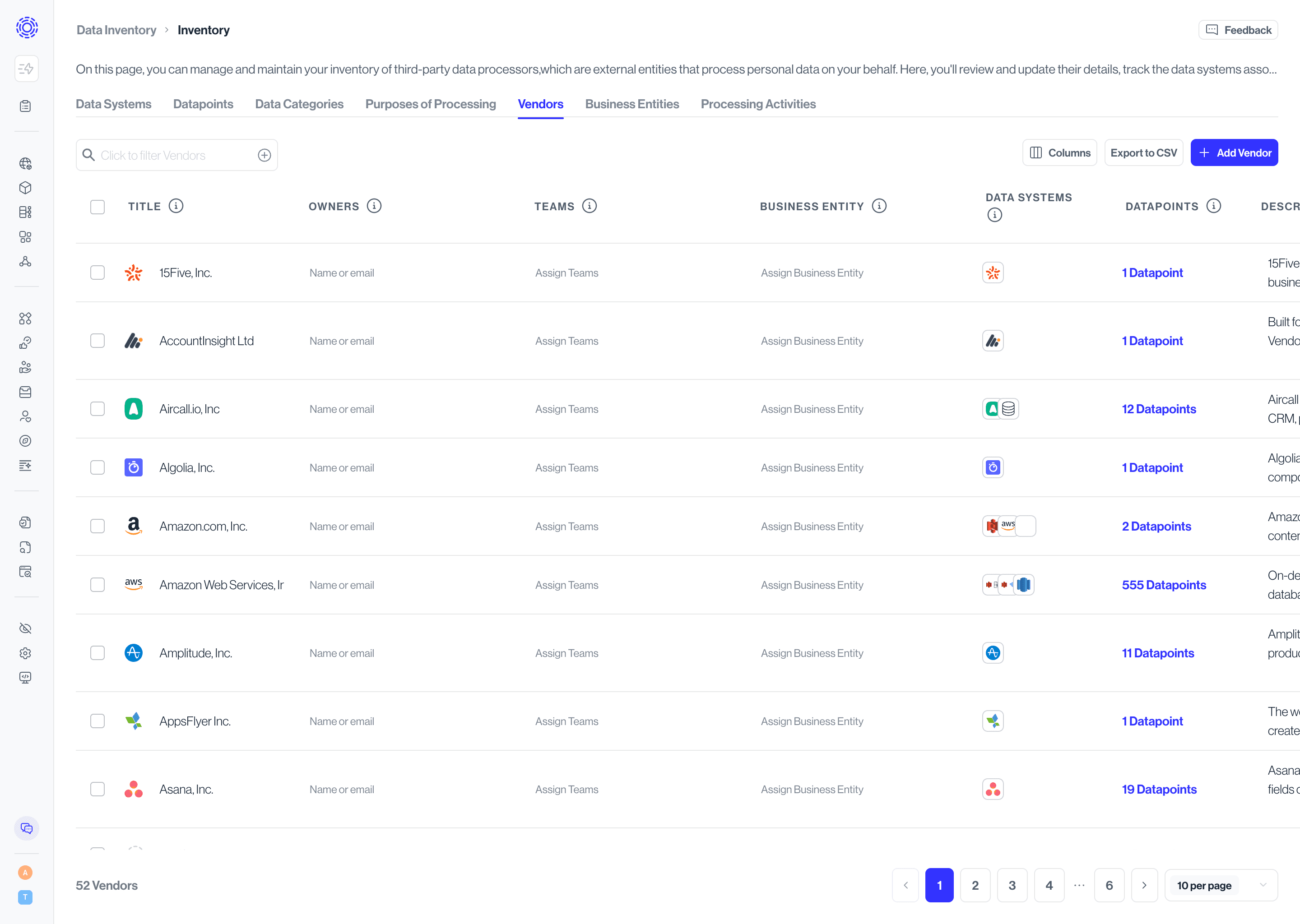
Task: Show info for DATAPOINTS column
Action: (1213, 206)
